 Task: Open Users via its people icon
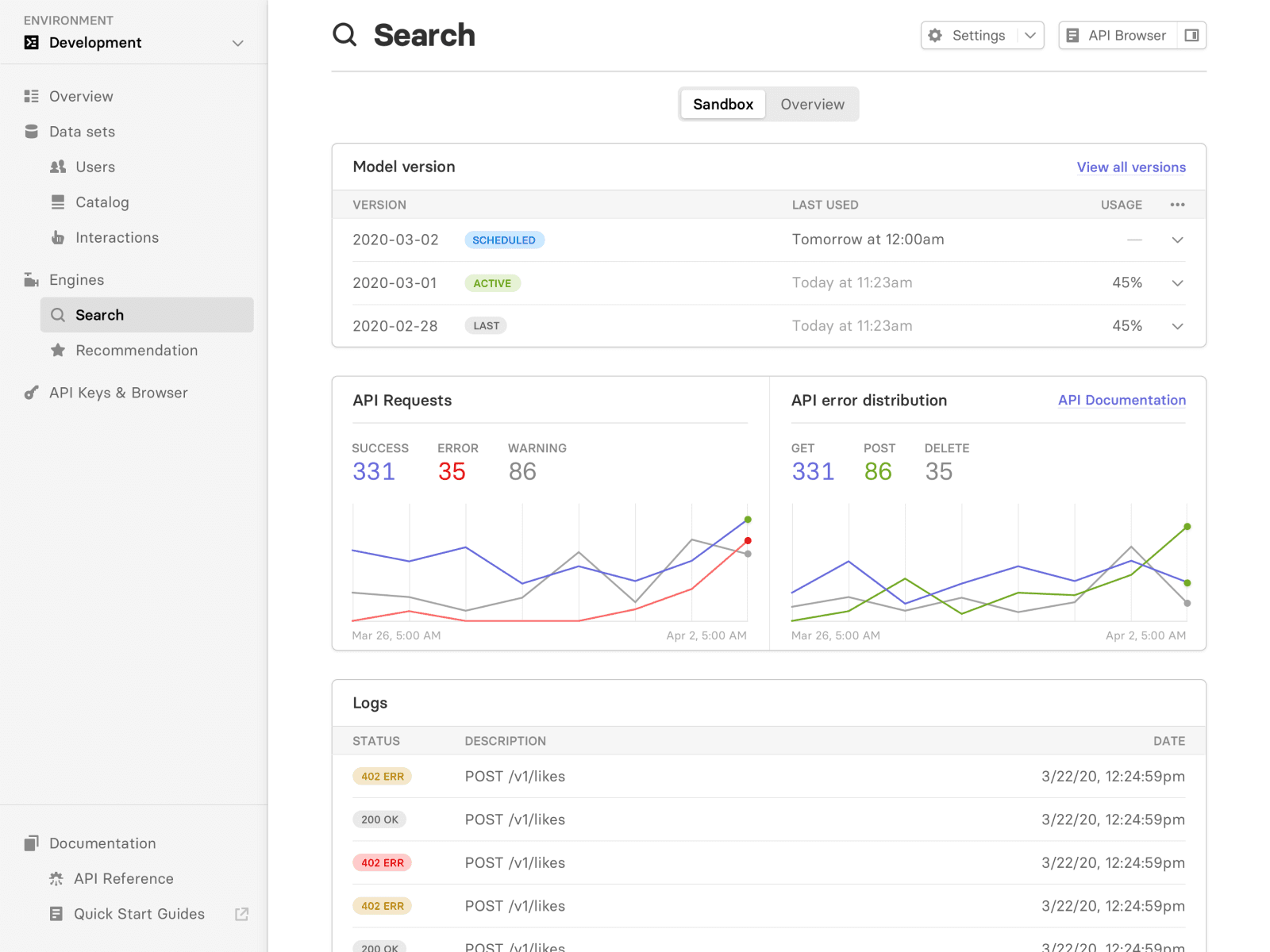tap(58, 167)
